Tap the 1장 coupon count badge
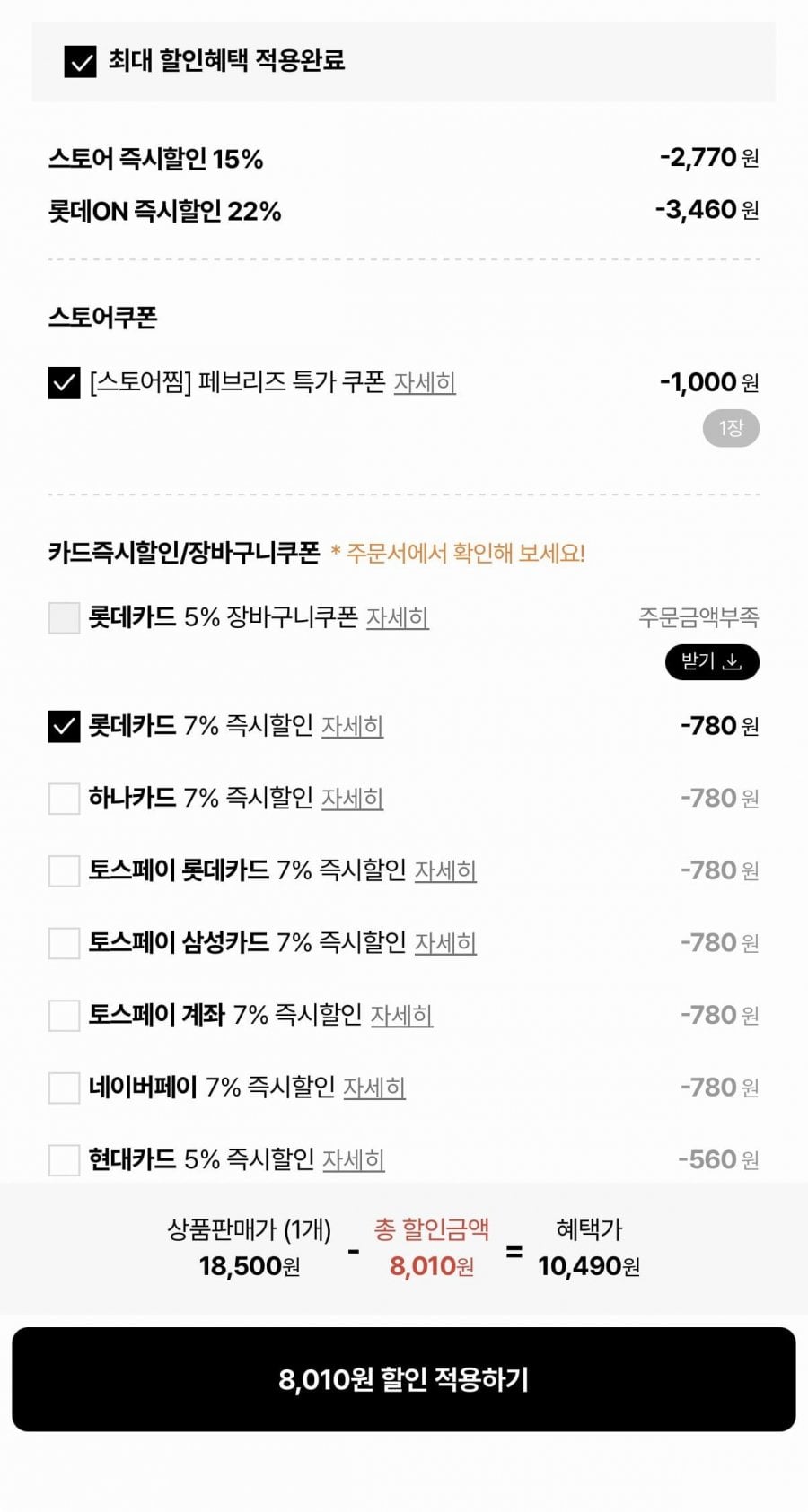Screen dimensions: 808x1512 pos(731,429)
